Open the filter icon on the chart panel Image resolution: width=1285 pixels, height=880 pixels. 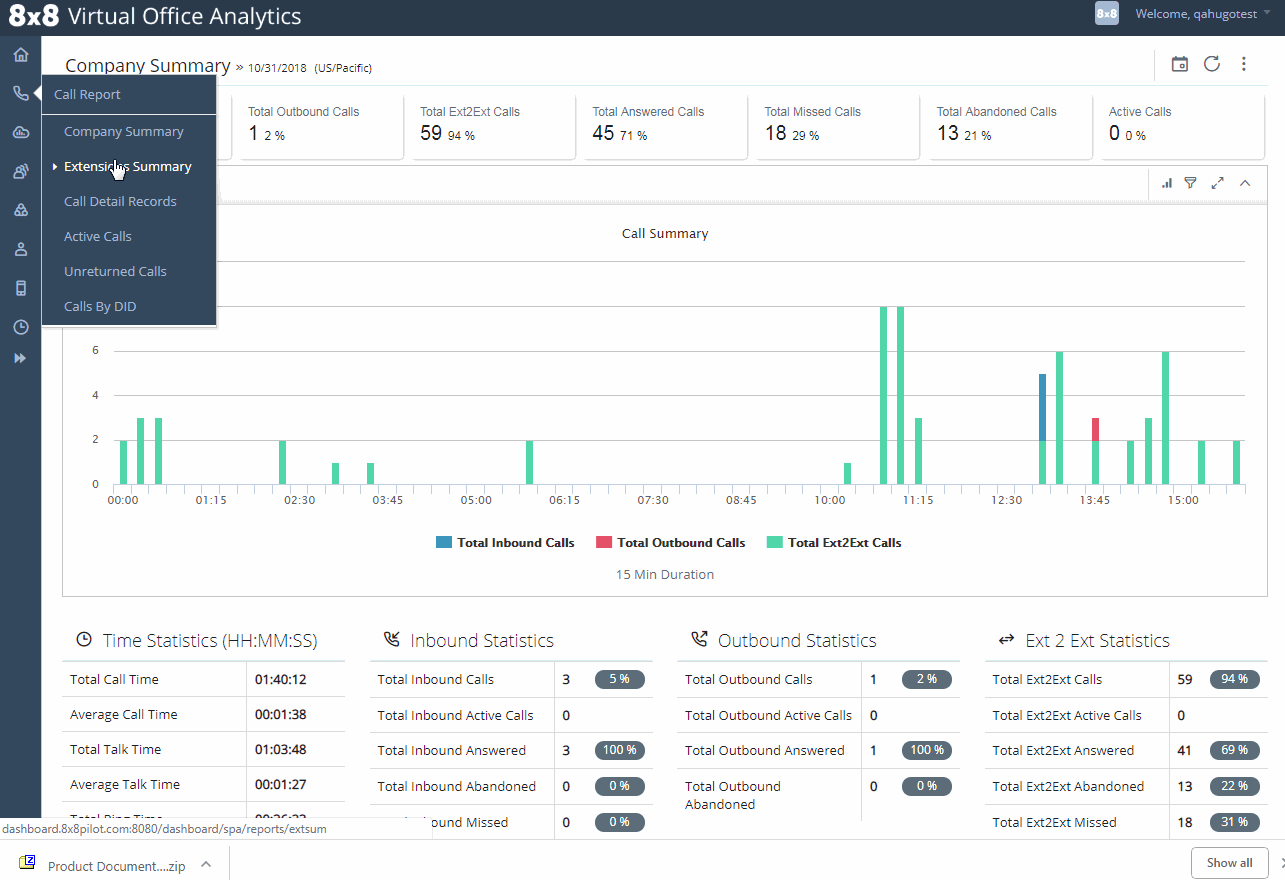[x=1190, y=183]
